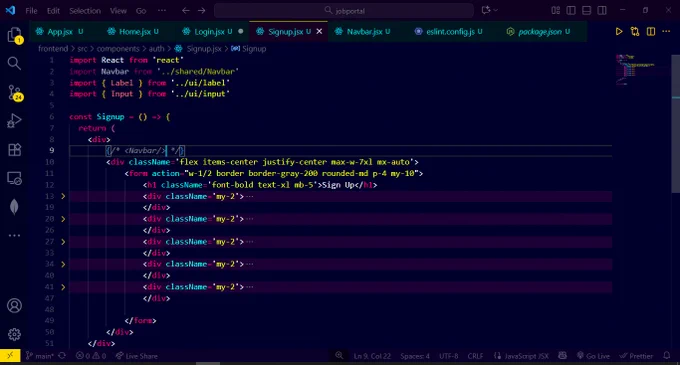
Task: Expand the collapsed ellipsis on line 13
Action: pyautogui.click(x=250, y=196)
